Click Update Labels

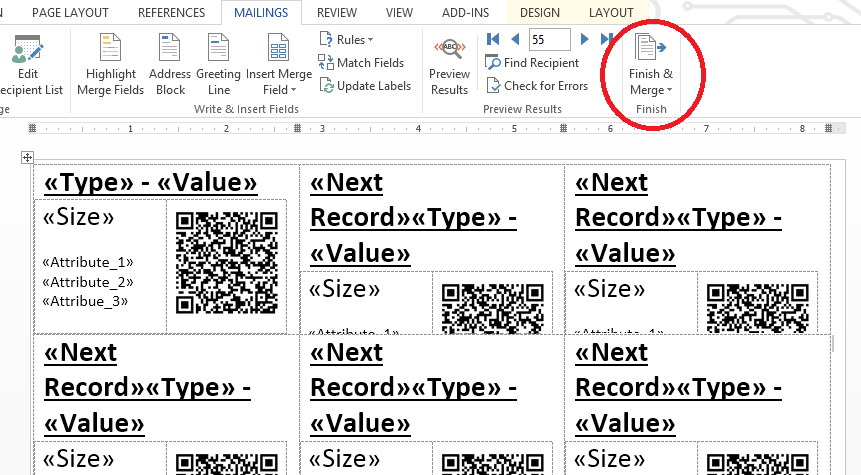(365, 86)
